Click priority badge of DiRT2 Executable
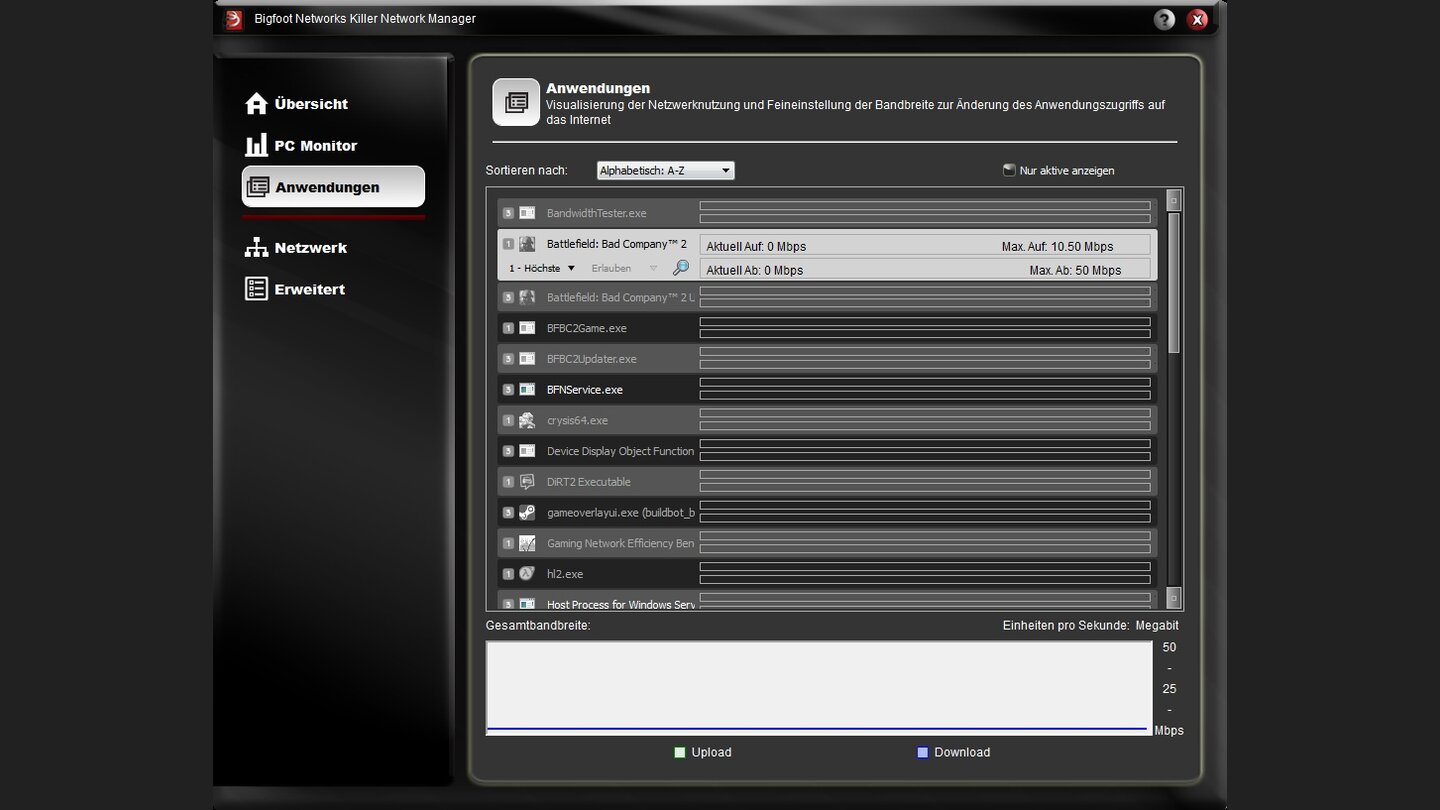Image resolution: width=1440 pixels, height=810 pixels. tap(508, 482)
